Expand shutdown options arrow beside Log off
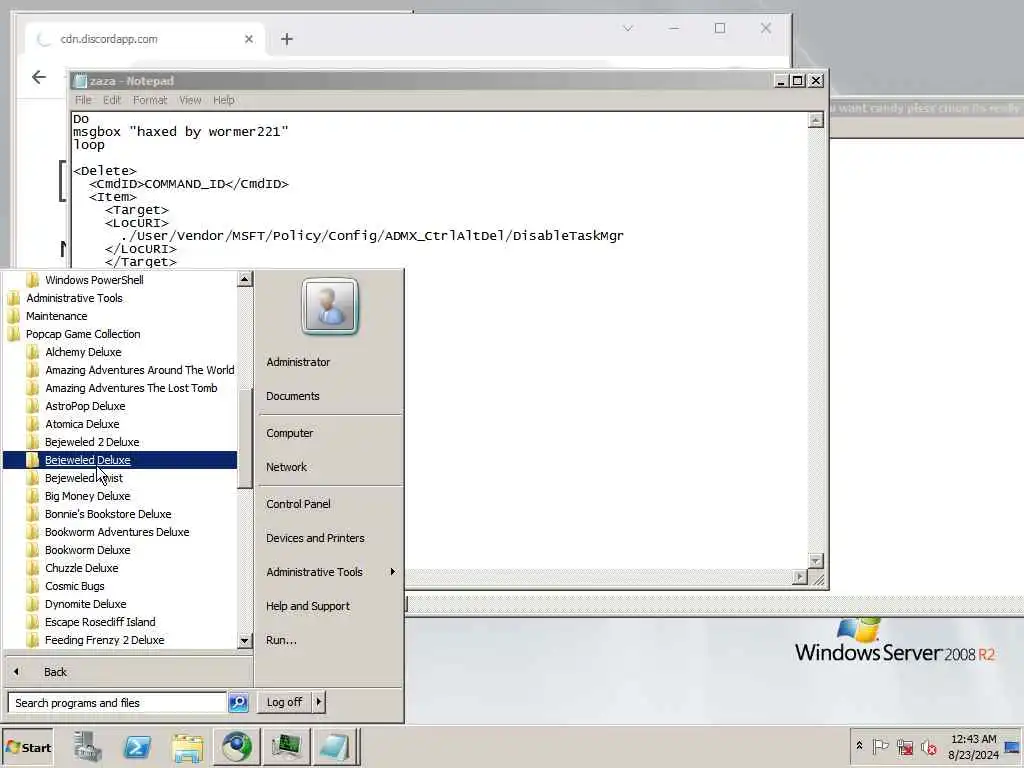 (319, 702)
